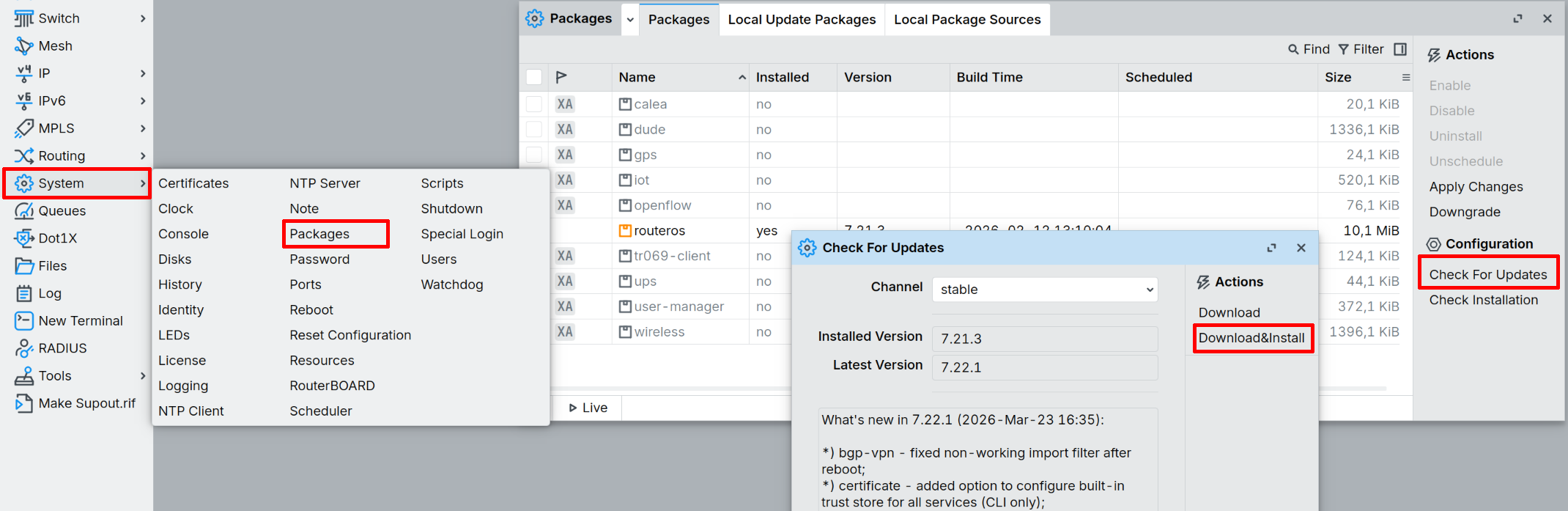This screenshot has height=511, width=1568.
Task: Click the RADIUS icon in the sidebar
Action: pos(23,348)
